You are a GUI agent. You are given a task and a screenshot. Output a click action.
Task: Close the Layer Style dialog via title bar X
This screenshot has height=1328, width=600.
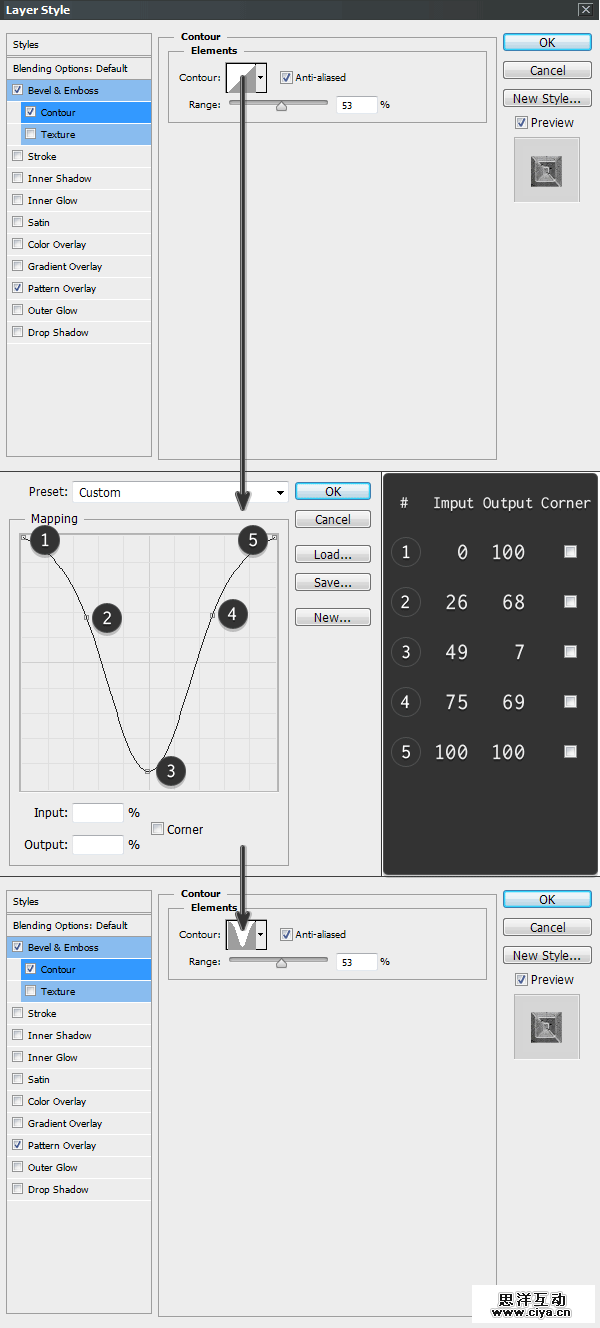pyautogui.click(x=586, y=9)
